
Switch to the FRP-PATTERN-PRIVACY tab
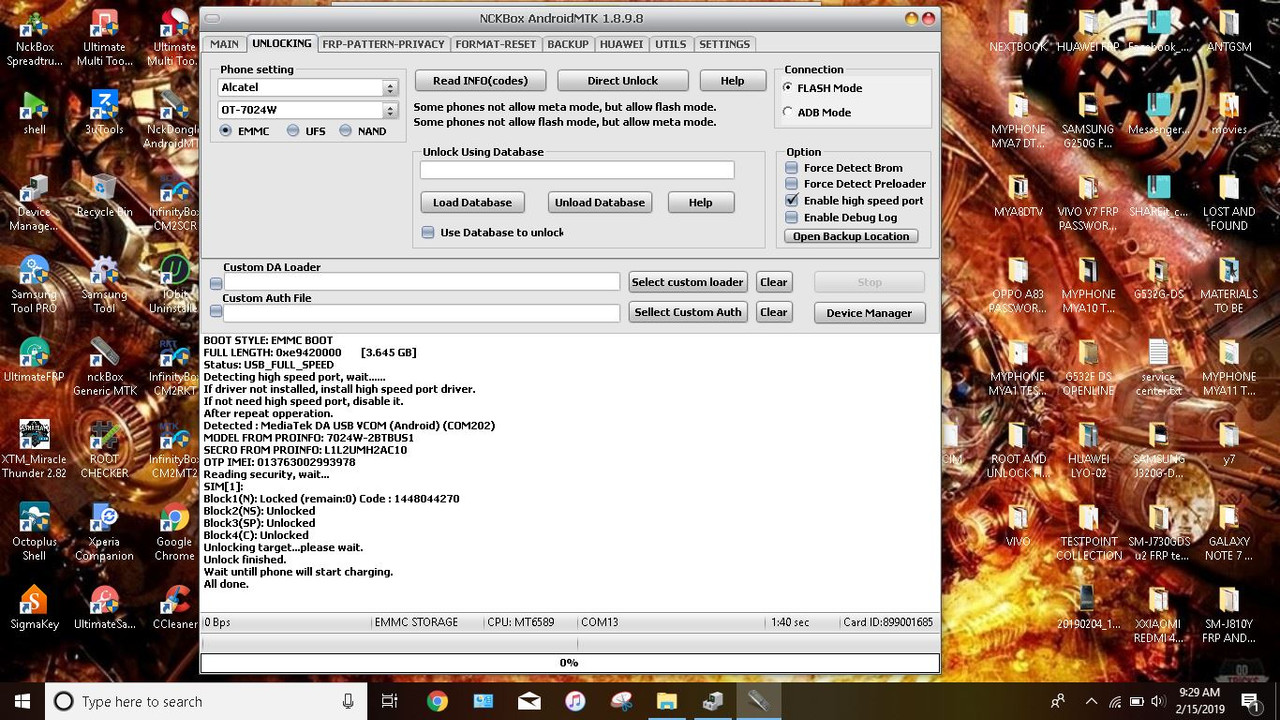[383, 44]
